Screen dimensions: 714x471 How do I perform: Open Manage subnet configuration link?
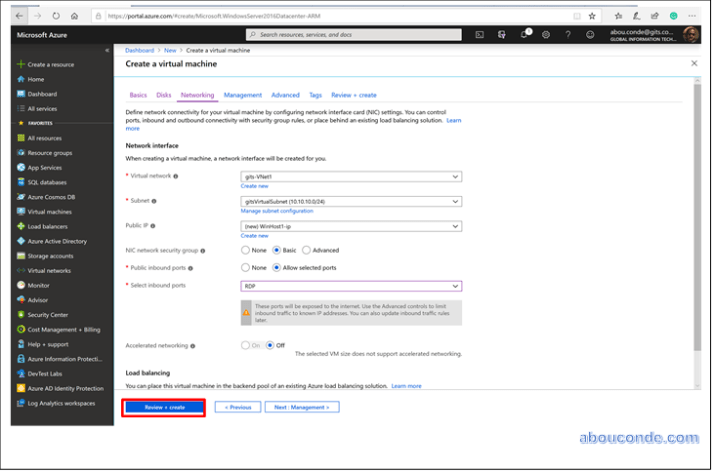[x=276, y=211]
